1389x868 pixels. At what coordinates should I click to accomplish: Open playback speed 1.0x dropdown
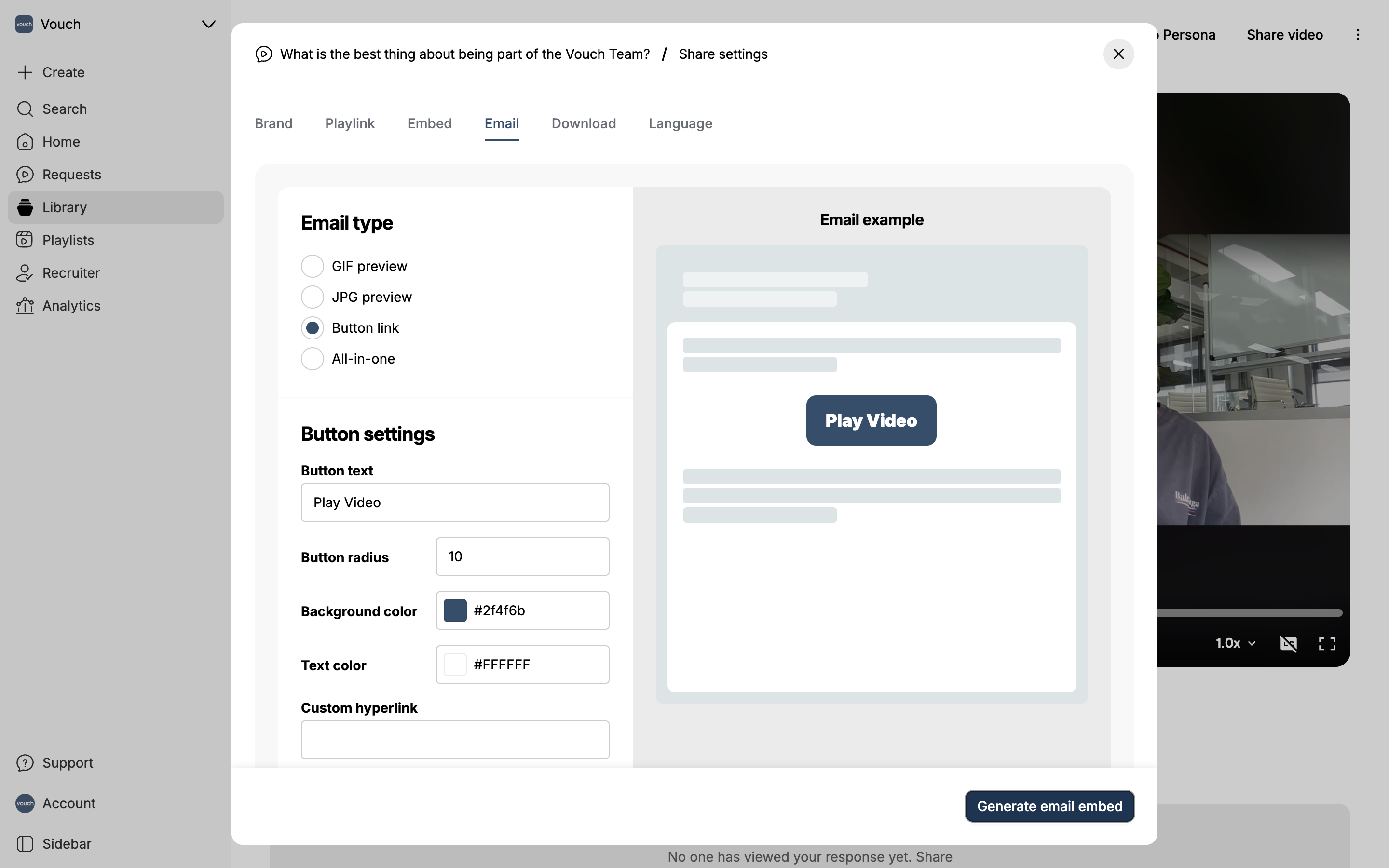click(1235, 644)
